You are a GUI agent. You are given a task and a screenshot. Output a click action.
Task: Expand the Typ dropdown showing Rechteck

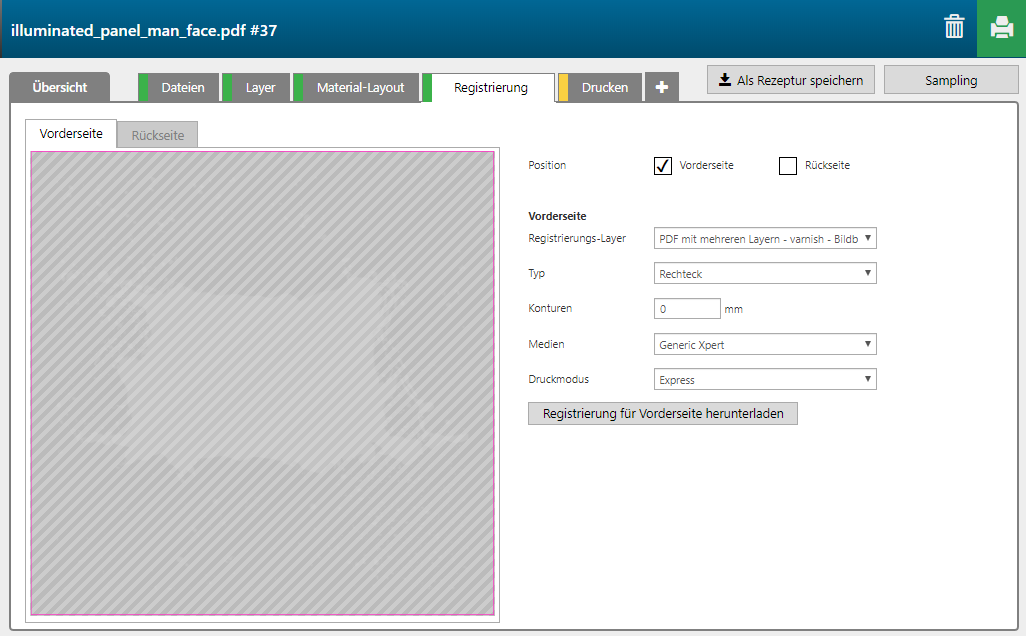(x=765, y=273)
